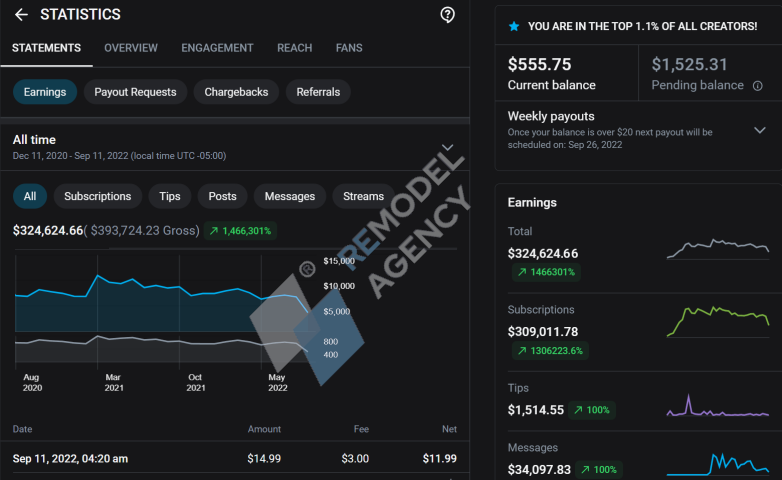The width and height of the screenshot is (782, 480).
Task: Filter the chart by Tips
Action: [x=170, y=196]
